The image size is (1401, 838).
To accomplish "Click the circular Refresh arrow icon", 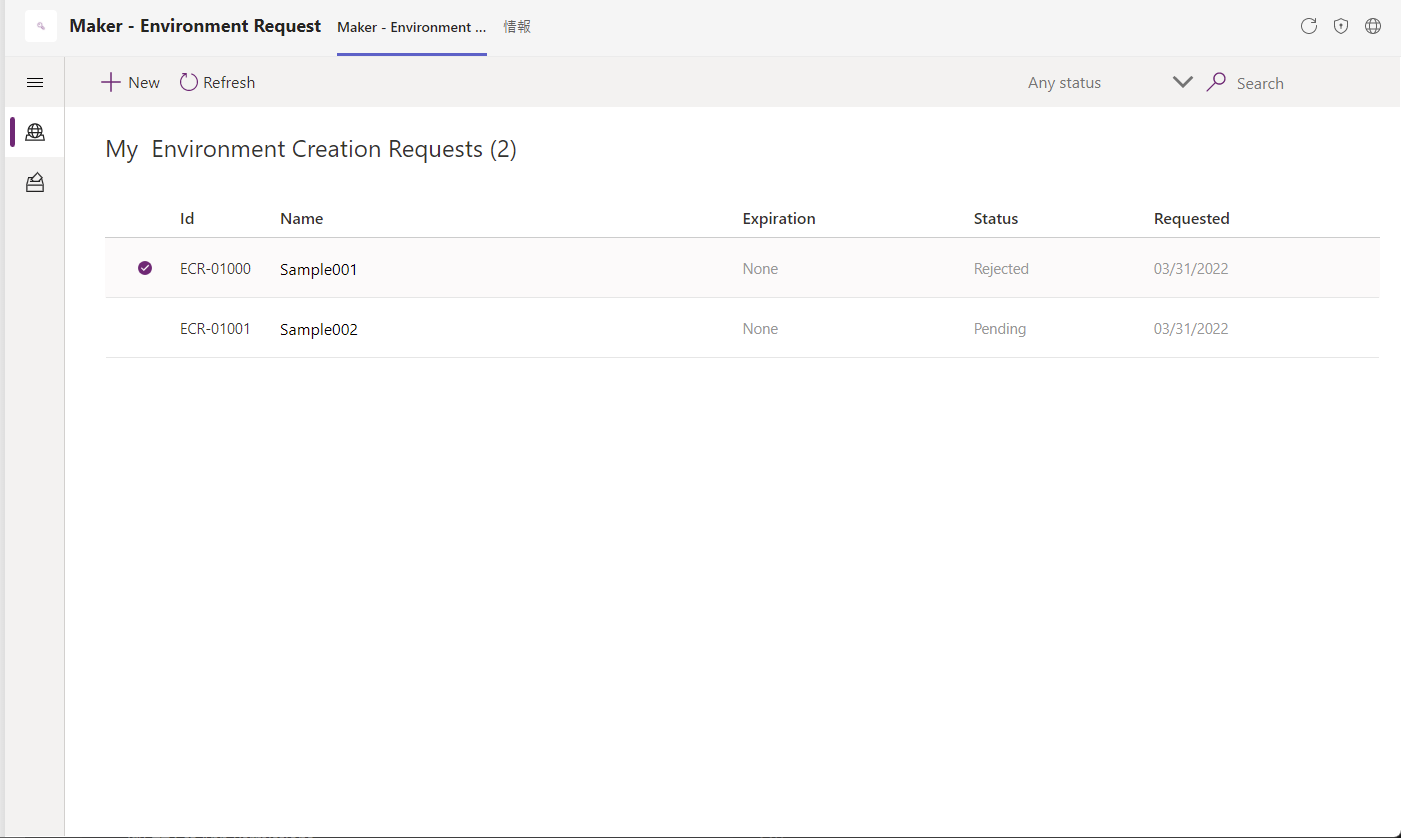I will [x=189, y=82].
